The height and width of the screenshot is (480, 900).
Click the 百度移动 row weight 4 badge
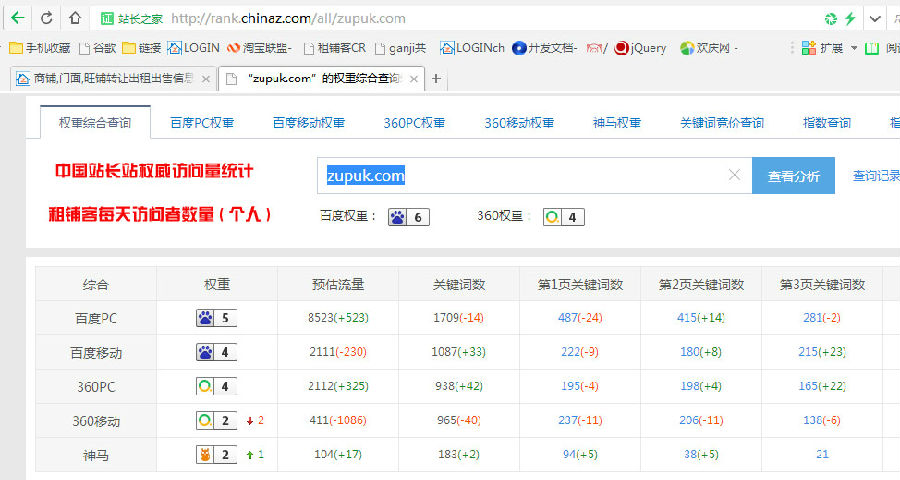click(216, 352)
